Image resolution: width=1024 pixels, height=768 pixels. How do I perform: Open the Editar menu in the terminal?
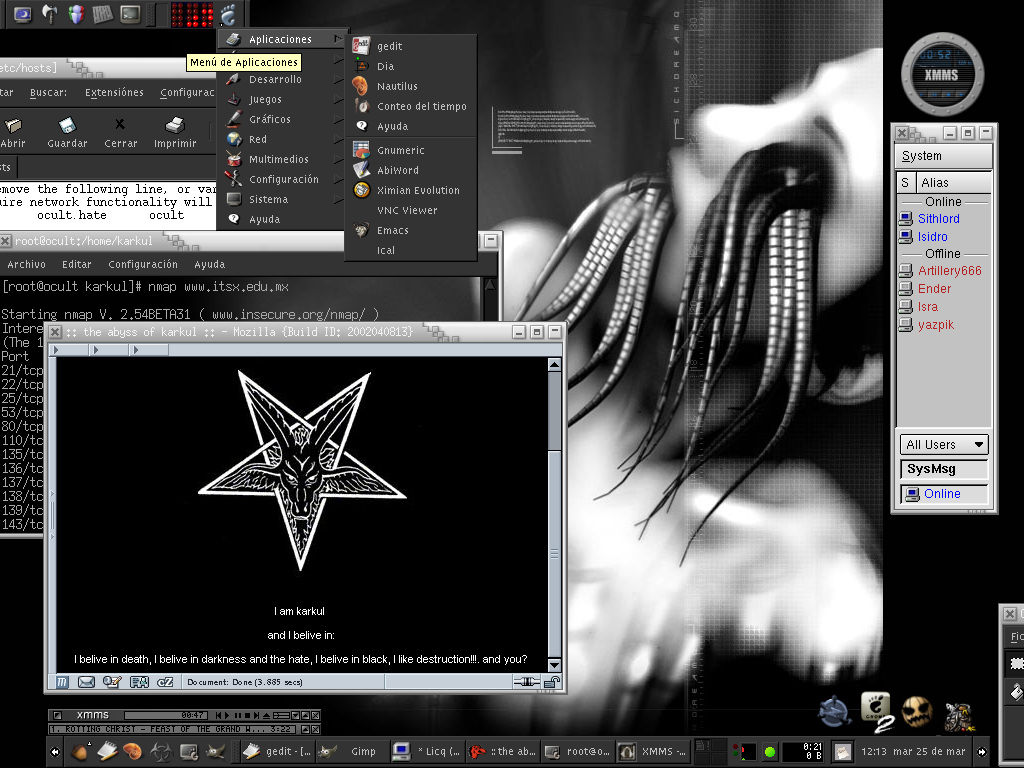[x=76, y=264]
